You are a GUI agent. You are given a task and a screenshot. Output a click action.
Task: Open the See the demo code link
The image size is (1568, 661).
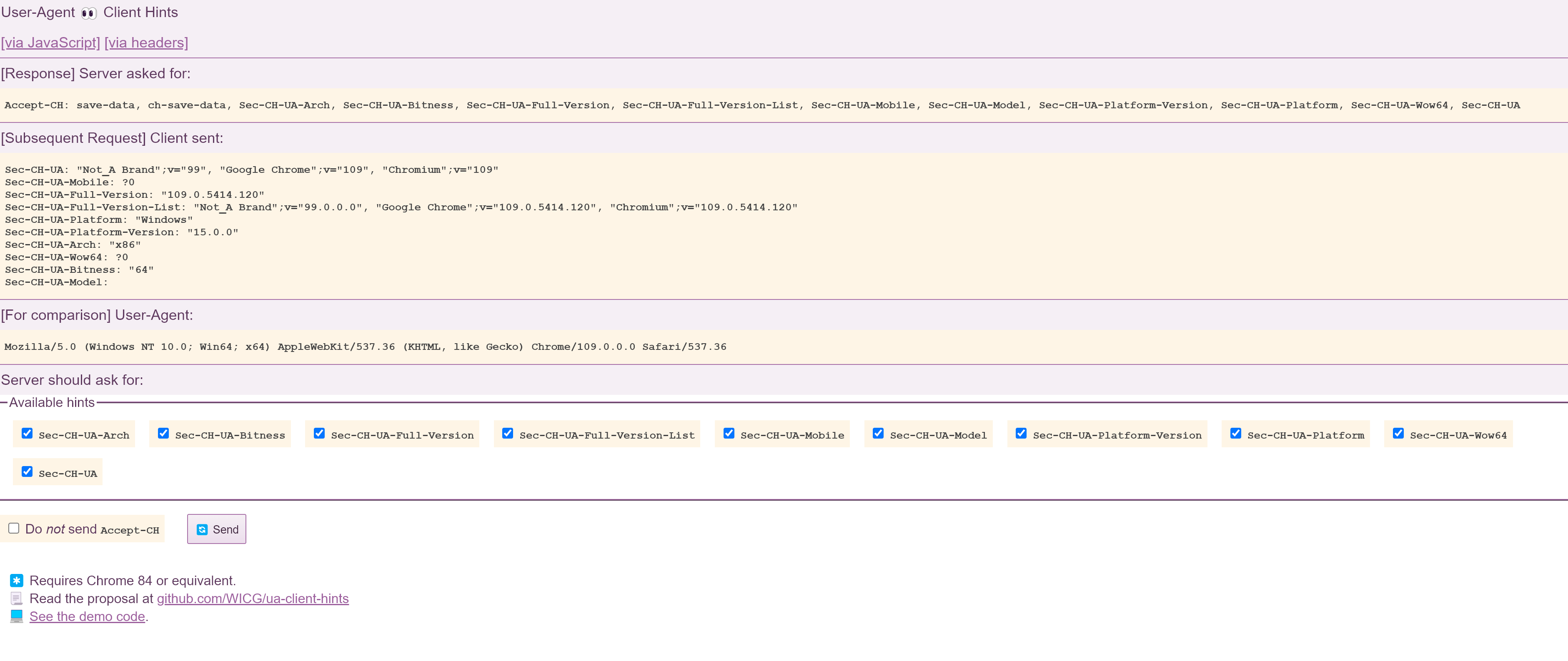[x=87, y=616]
